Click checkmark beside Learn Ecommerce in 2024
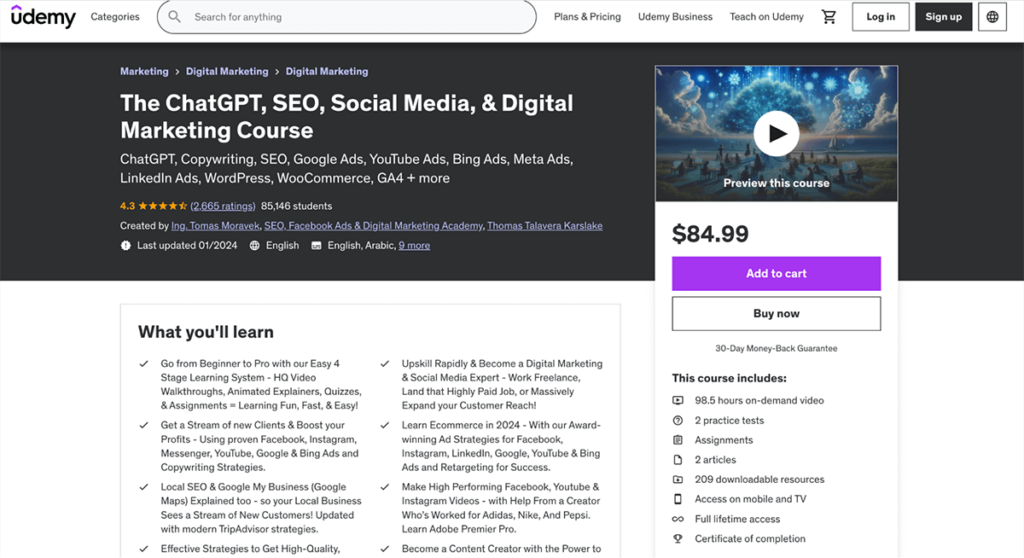1024x558 pixels. tap(385, 425)
